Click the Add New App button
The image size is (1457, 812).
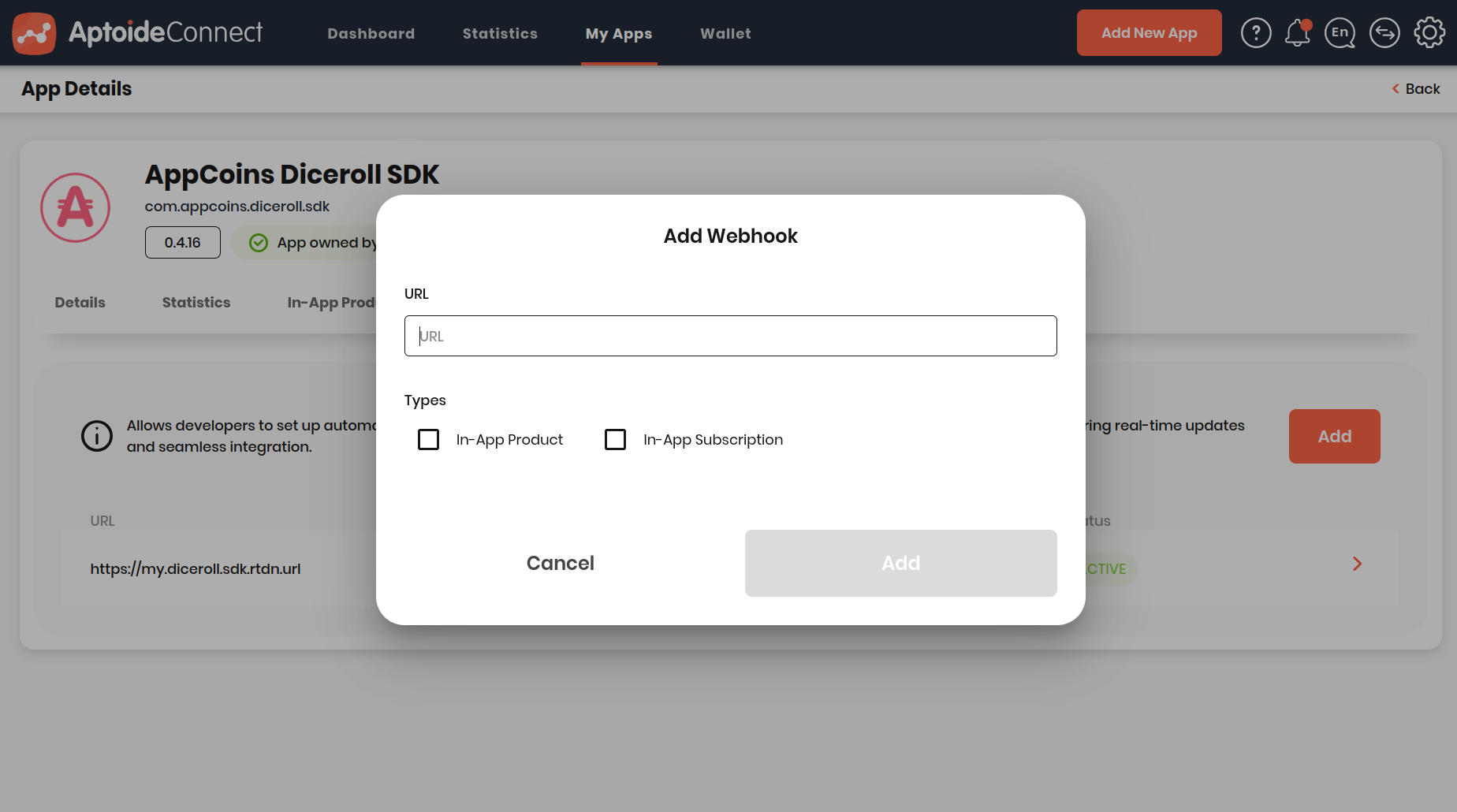click(1149, 33)
